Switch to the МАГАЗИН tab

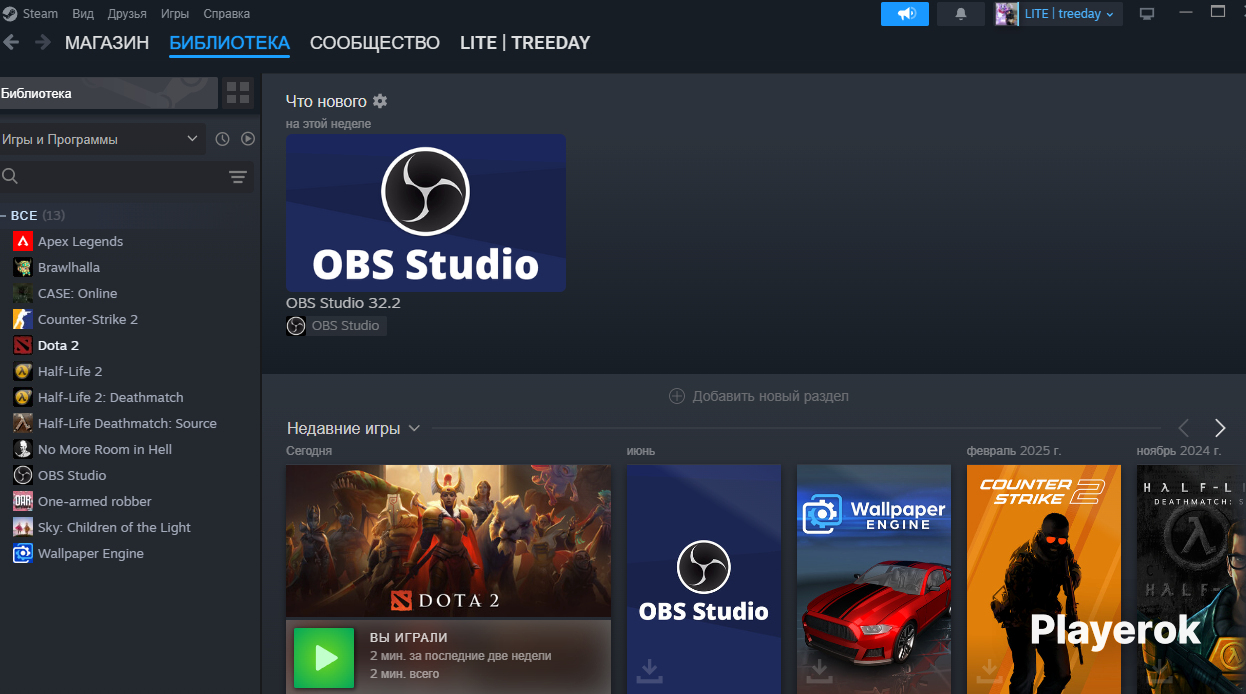107,43
